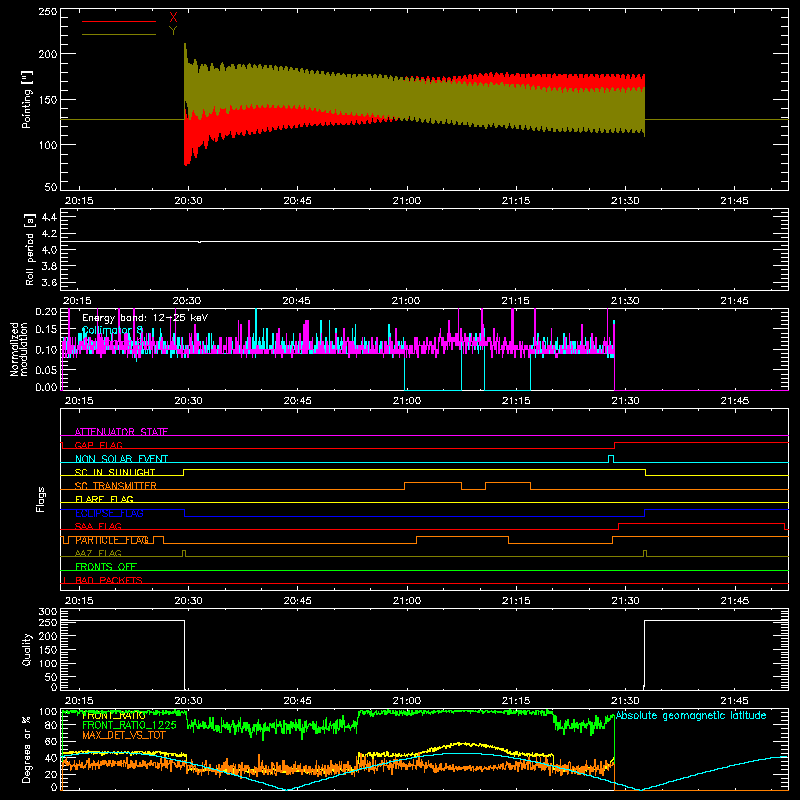Click the olive "Y" legend label
The width and height of the screenshot is (800, 800).
click(173, 31)
